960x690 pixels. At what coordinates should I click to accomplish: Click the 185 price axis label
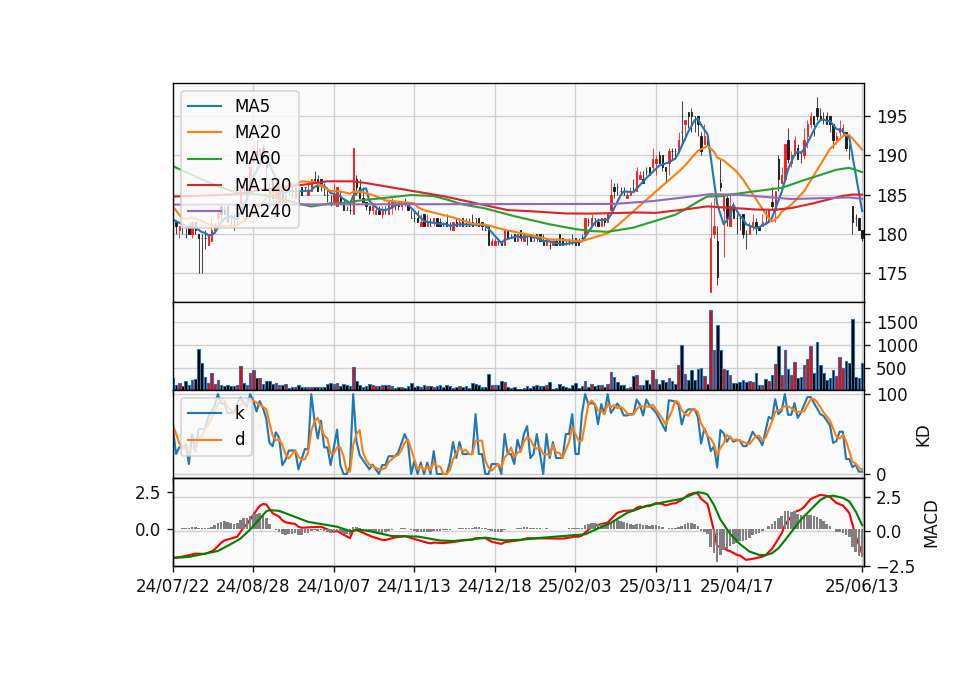[x=892, y=196]
